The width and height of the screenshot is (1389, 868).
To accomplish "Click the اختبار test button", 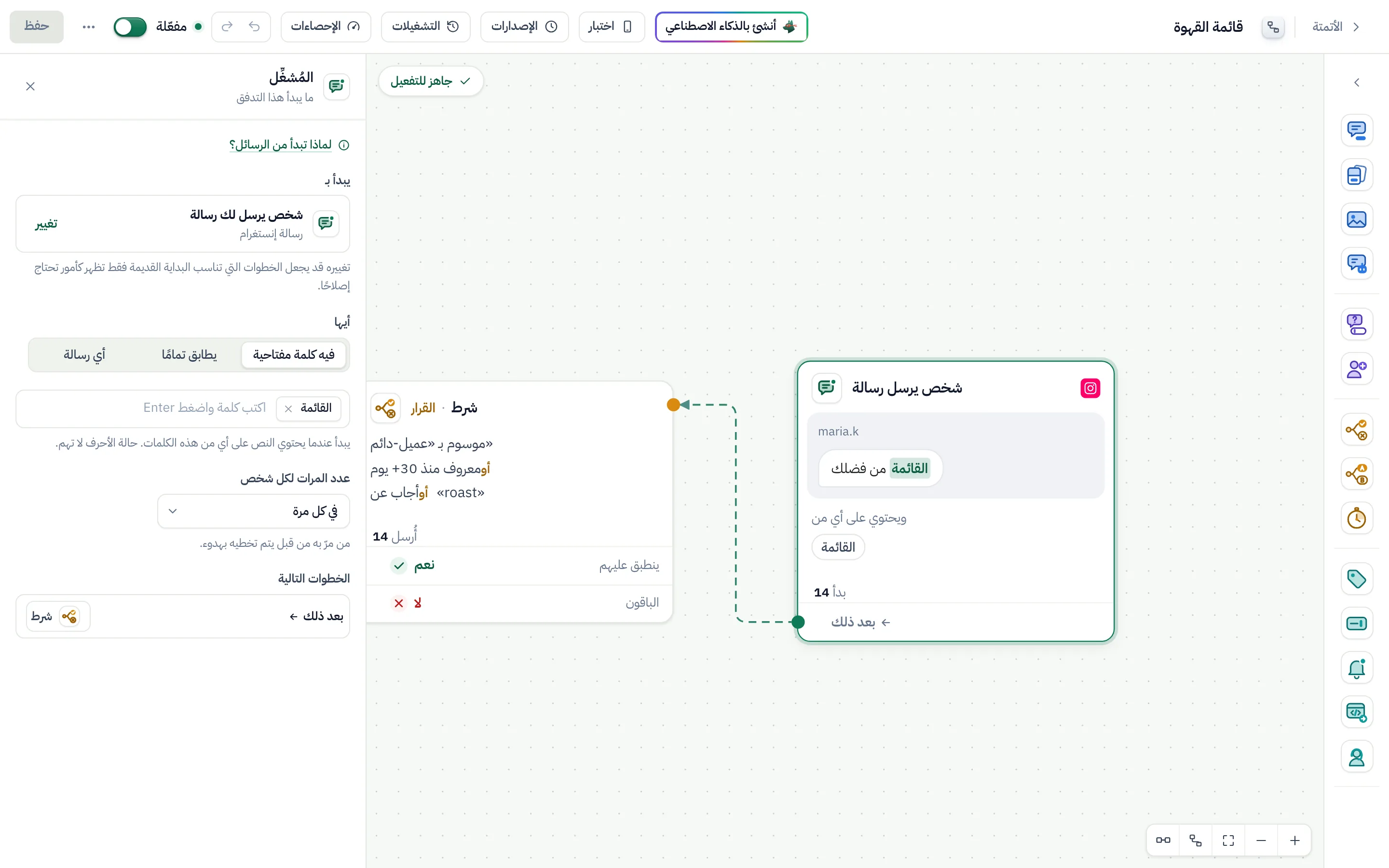I will pyautogui.click(x=611, y=27).
